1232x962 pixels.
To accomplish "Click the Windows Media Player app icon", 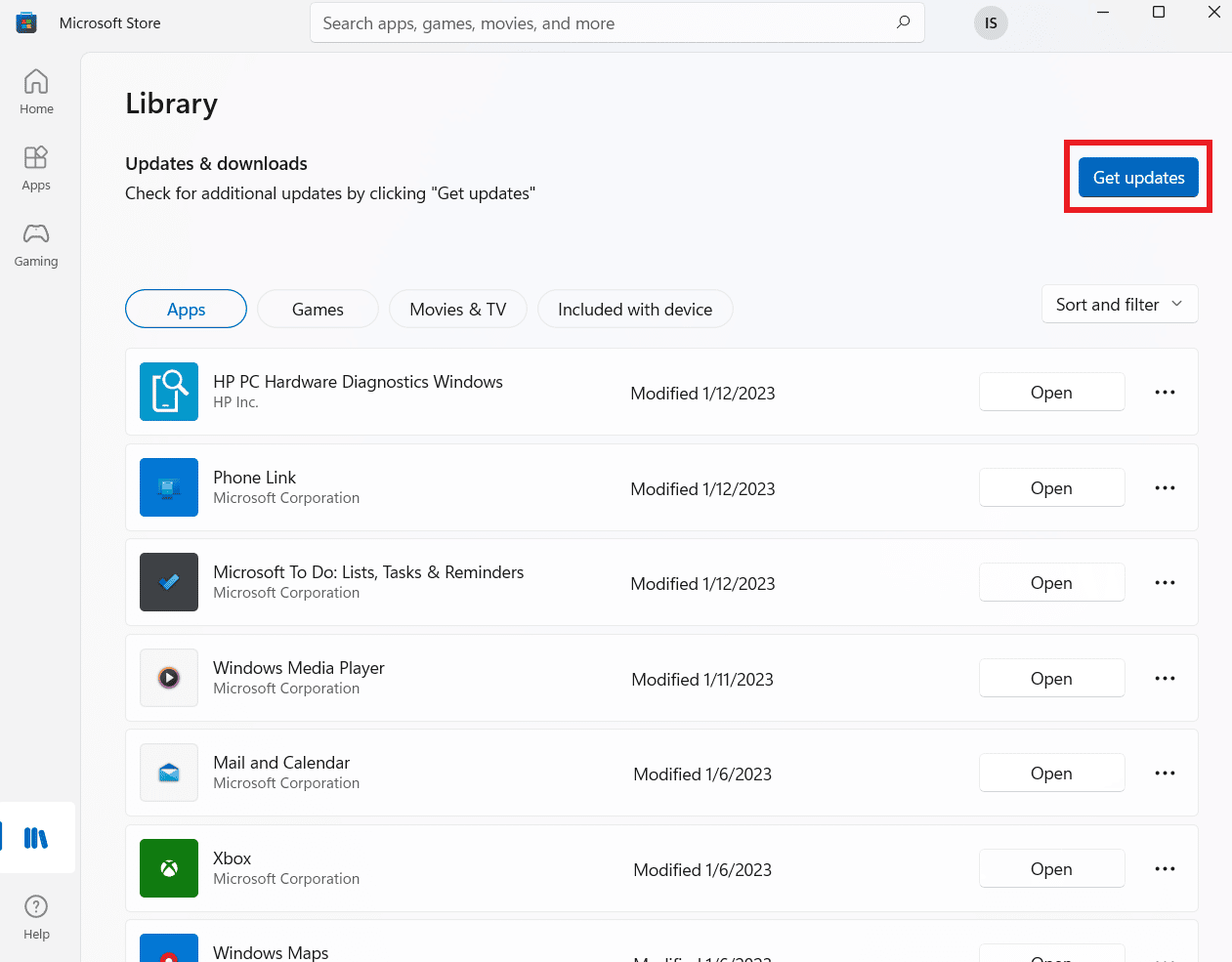I will coord(168,677).
